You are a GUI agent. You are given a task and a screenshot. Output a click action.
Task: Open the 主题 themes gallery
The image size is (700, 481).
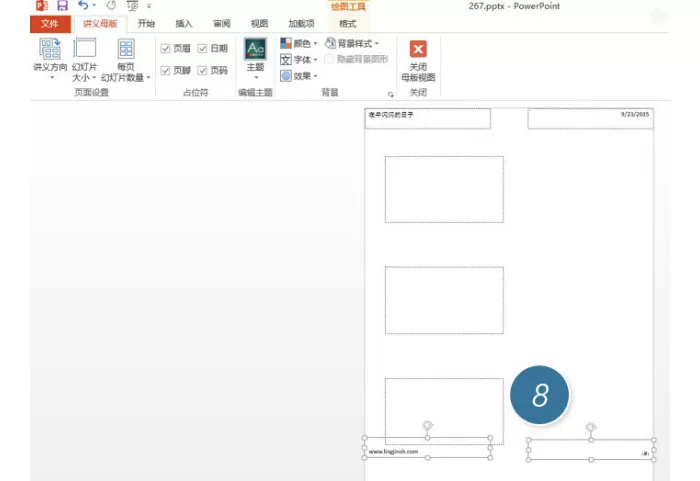[255, 59]
